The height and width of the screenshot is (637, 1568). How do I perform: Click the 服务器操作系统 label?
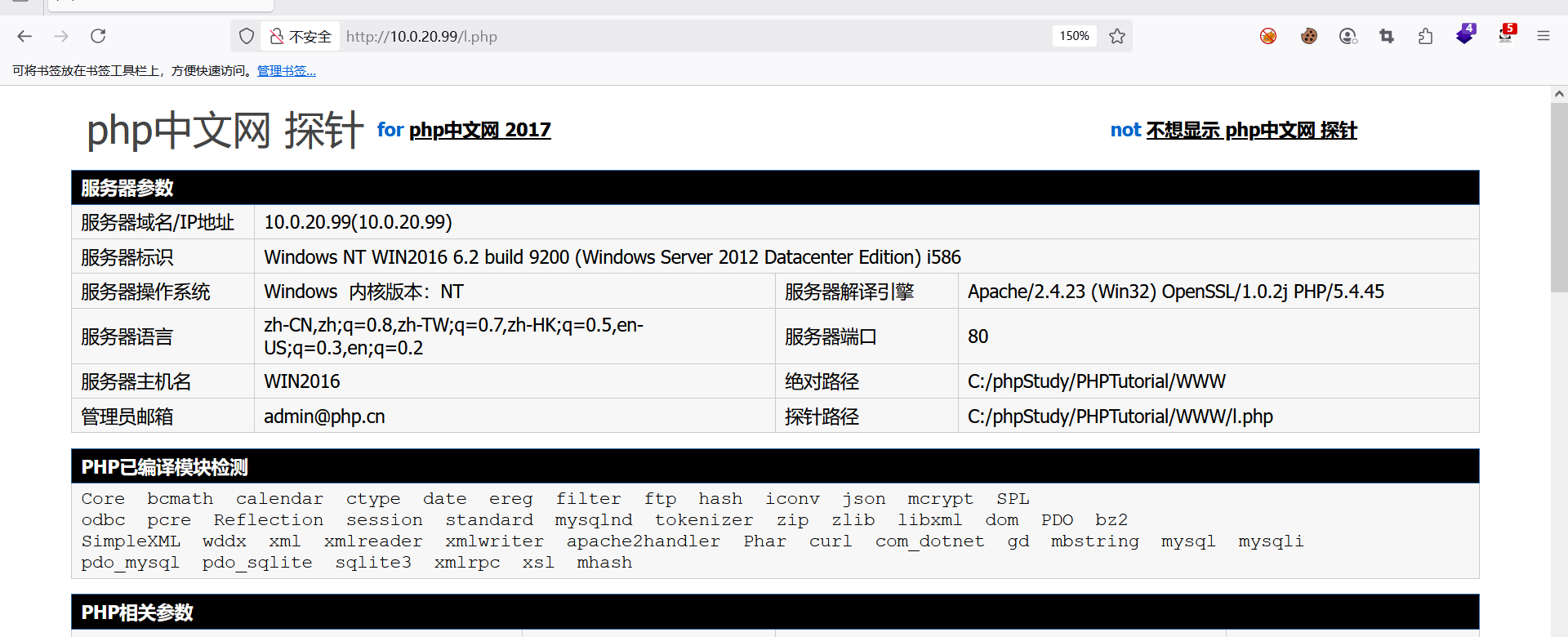(x=145, y=292)
